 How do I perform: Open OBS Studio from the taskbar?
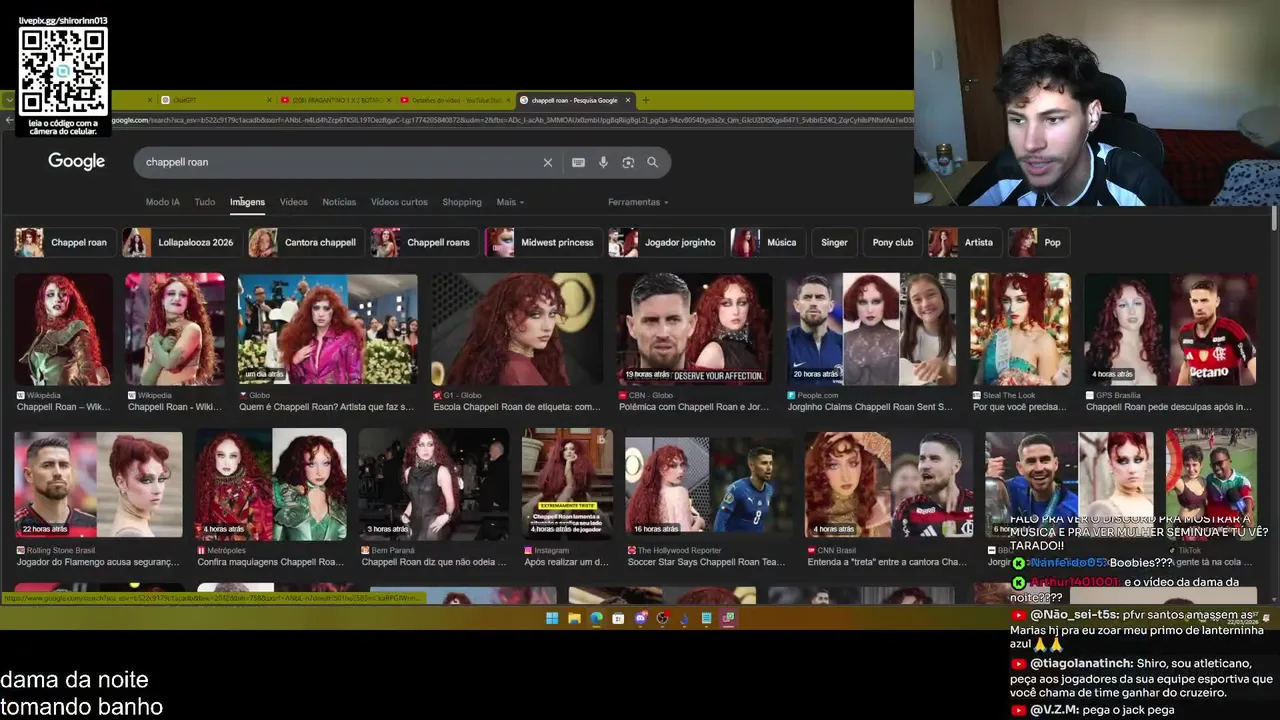coord(662,618)
